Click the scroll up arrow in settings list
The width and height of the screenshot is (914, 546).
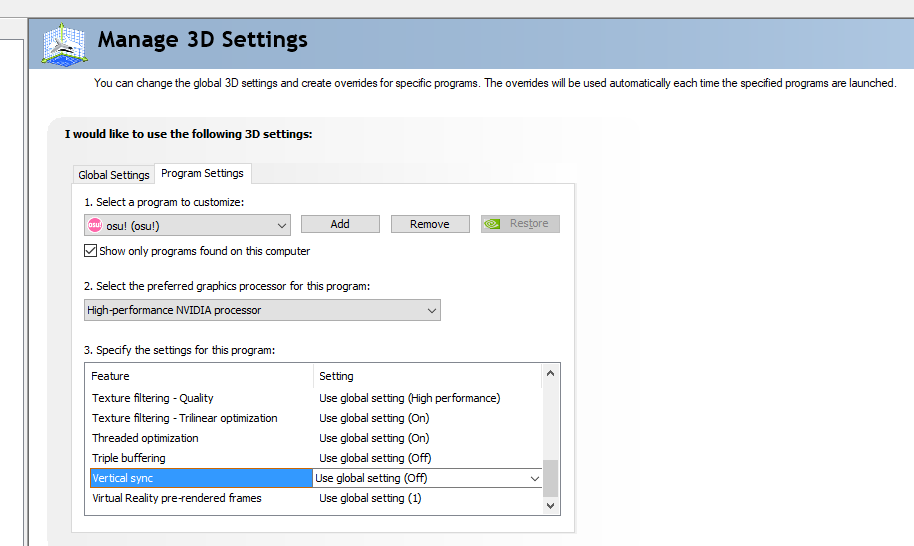[550, 374]
